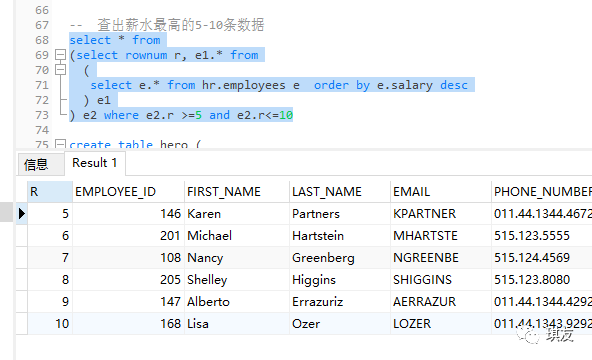Open the Result 1 tab
This screenshot has height=360, width=592.
pyautogui.click(x=95, y=163)
